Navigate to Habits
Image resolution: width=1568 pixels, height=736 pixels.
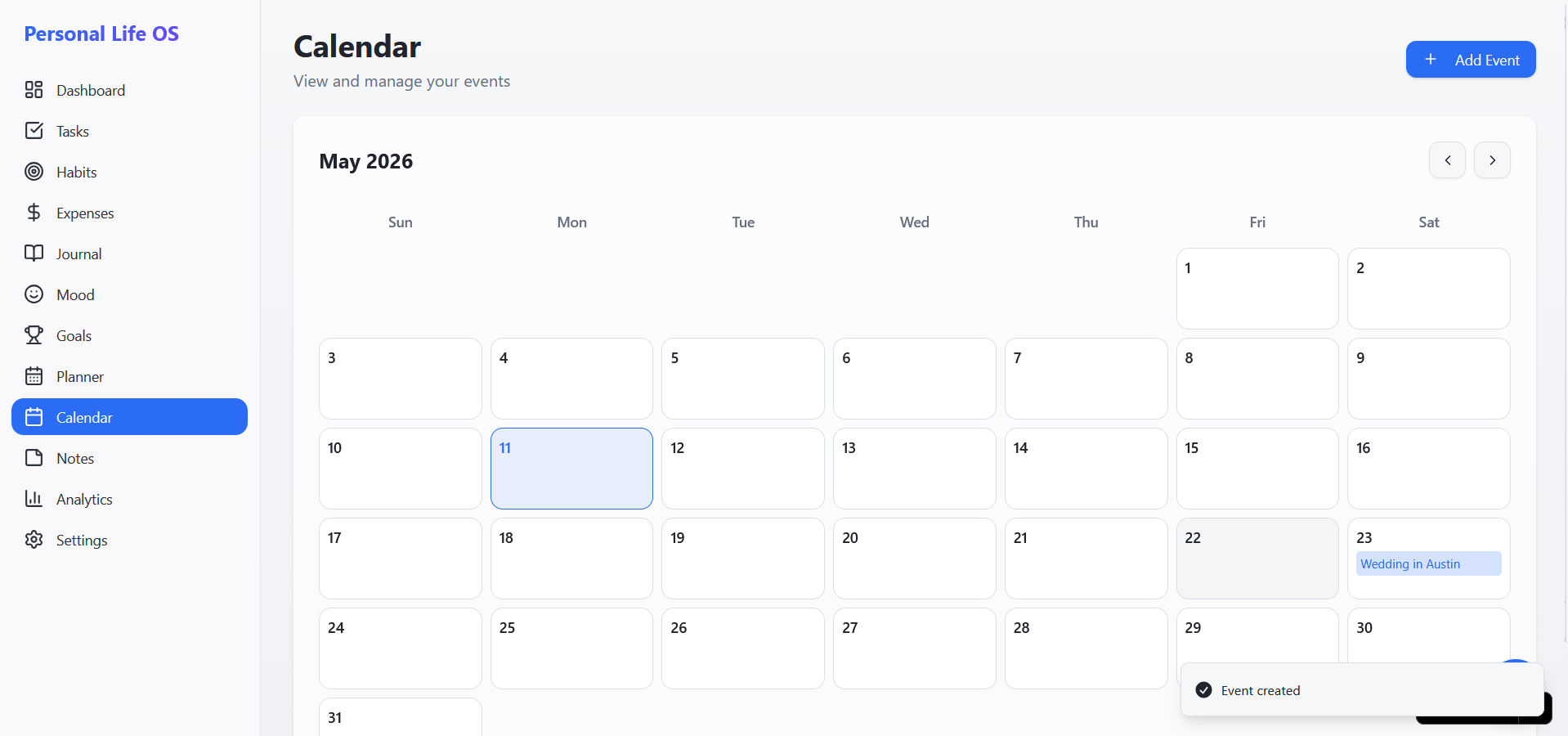[129, 172]
